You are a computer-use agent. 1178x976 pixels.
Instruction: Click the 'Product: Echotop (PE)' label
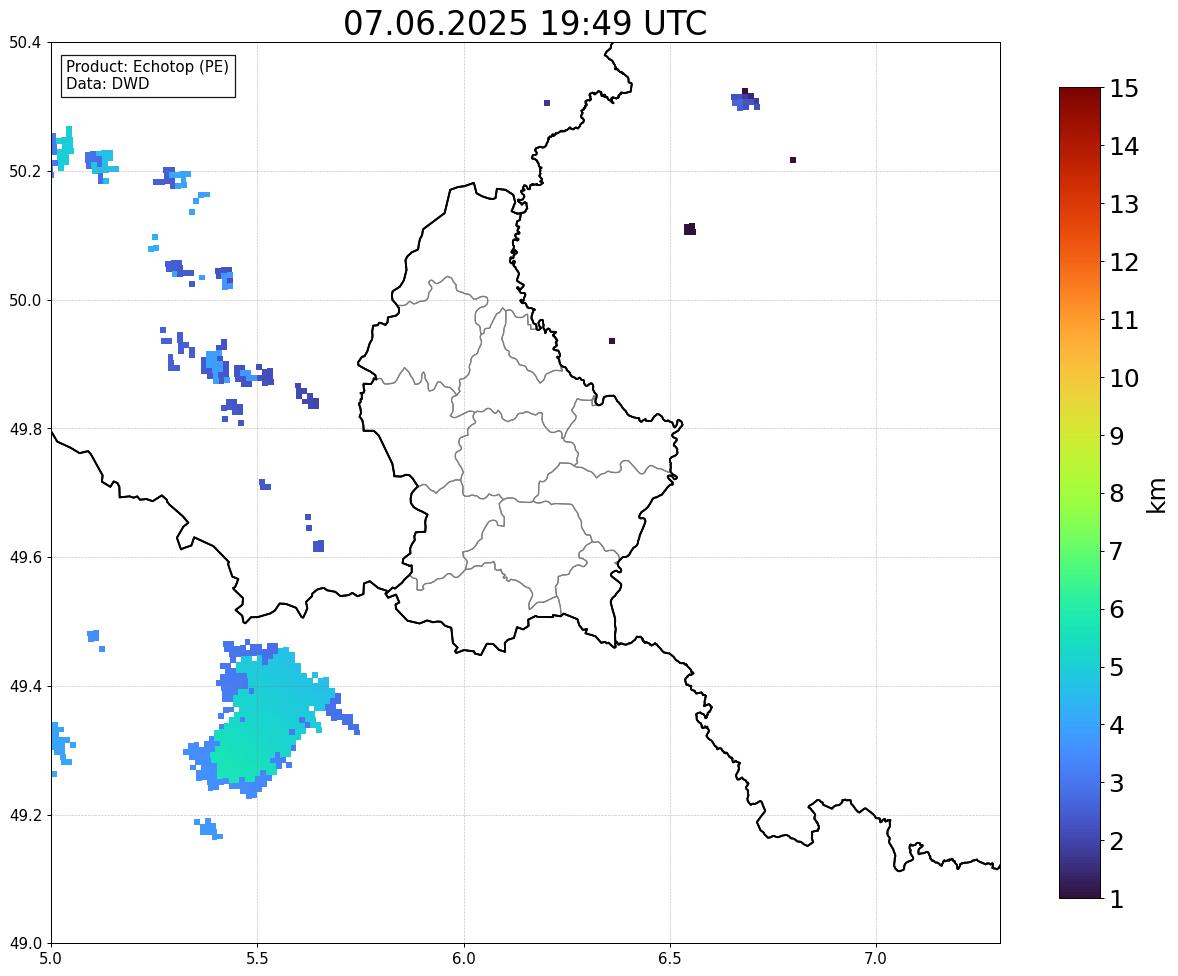point(147,67)
